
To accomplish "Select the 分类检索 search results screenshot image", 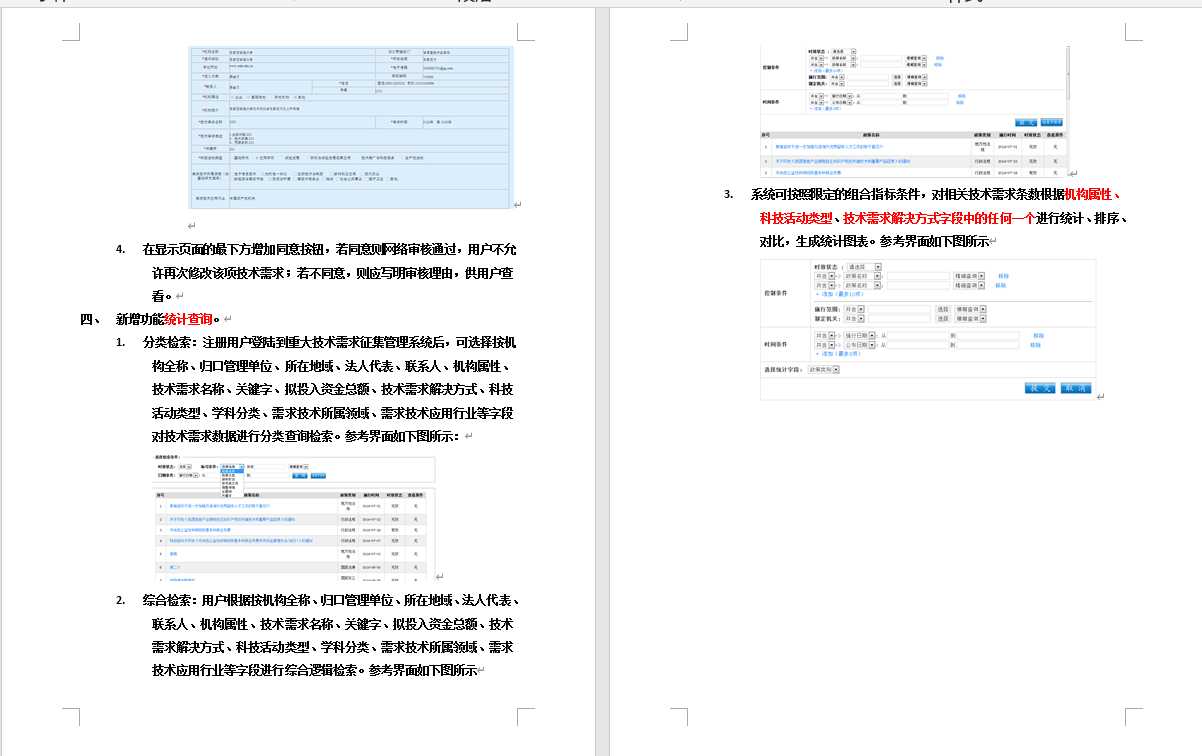I will pyautogui.click(x=294, y=518).
